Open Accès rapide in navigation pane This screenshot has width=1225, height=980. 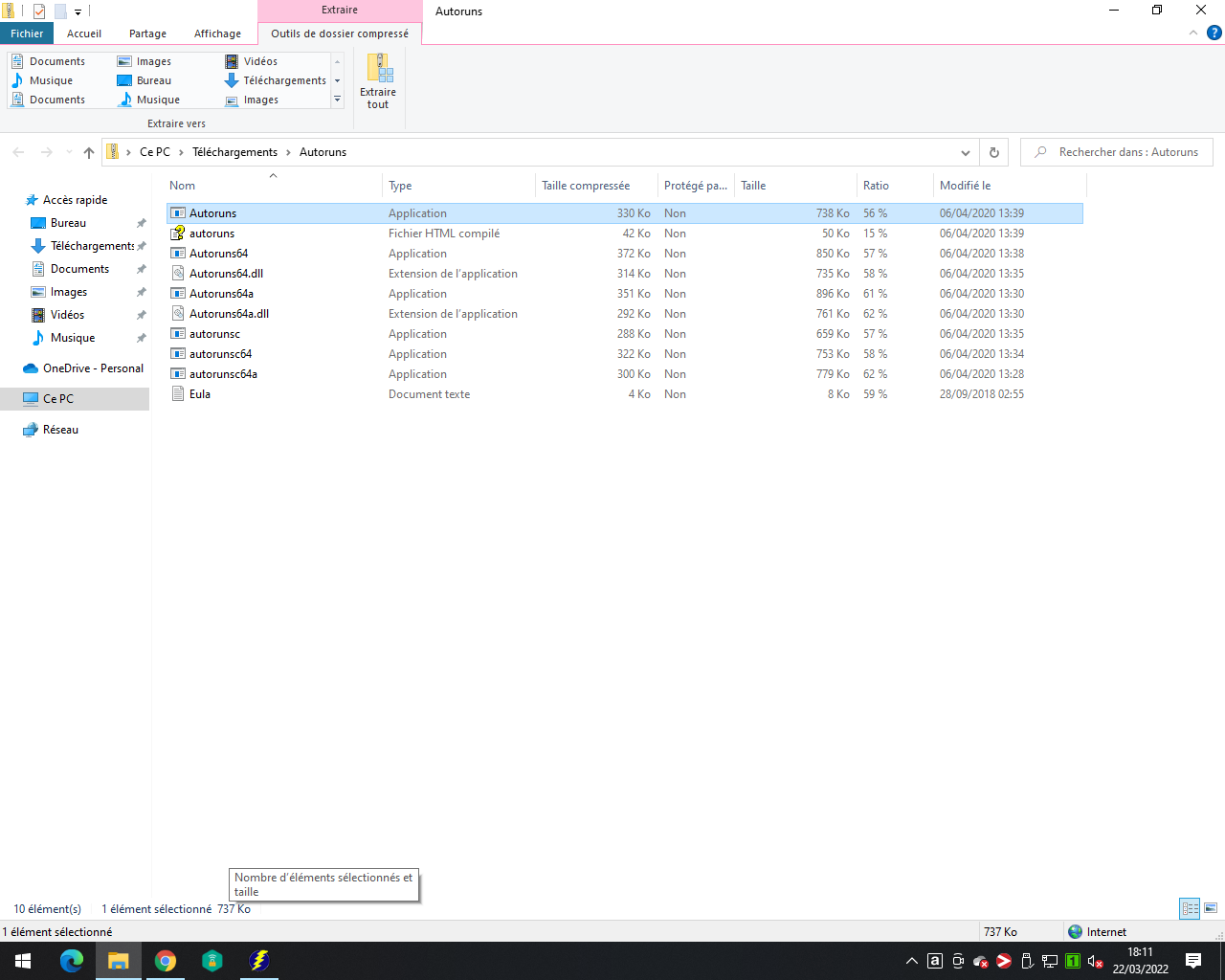point(75,200)
